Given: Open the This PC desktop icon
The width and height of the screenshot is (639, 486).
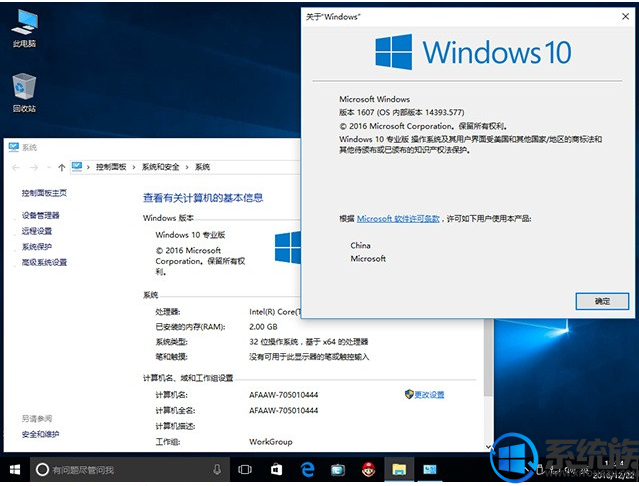Looking at the screenshot, I should click(x=24, y=28).
